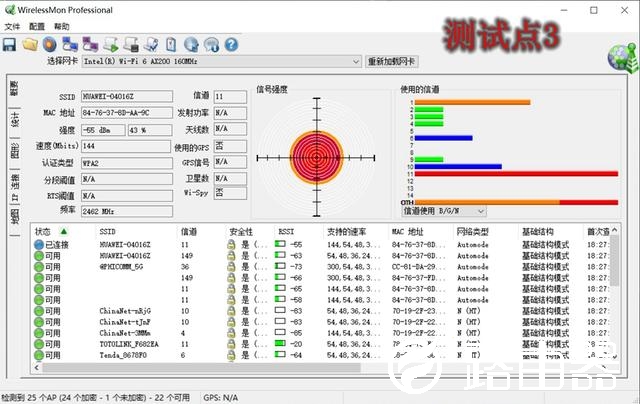The height and width of the screenshot is (404, 640).
Task: Sort the list by 支持的速率 column header
Action: coord(346,232)
